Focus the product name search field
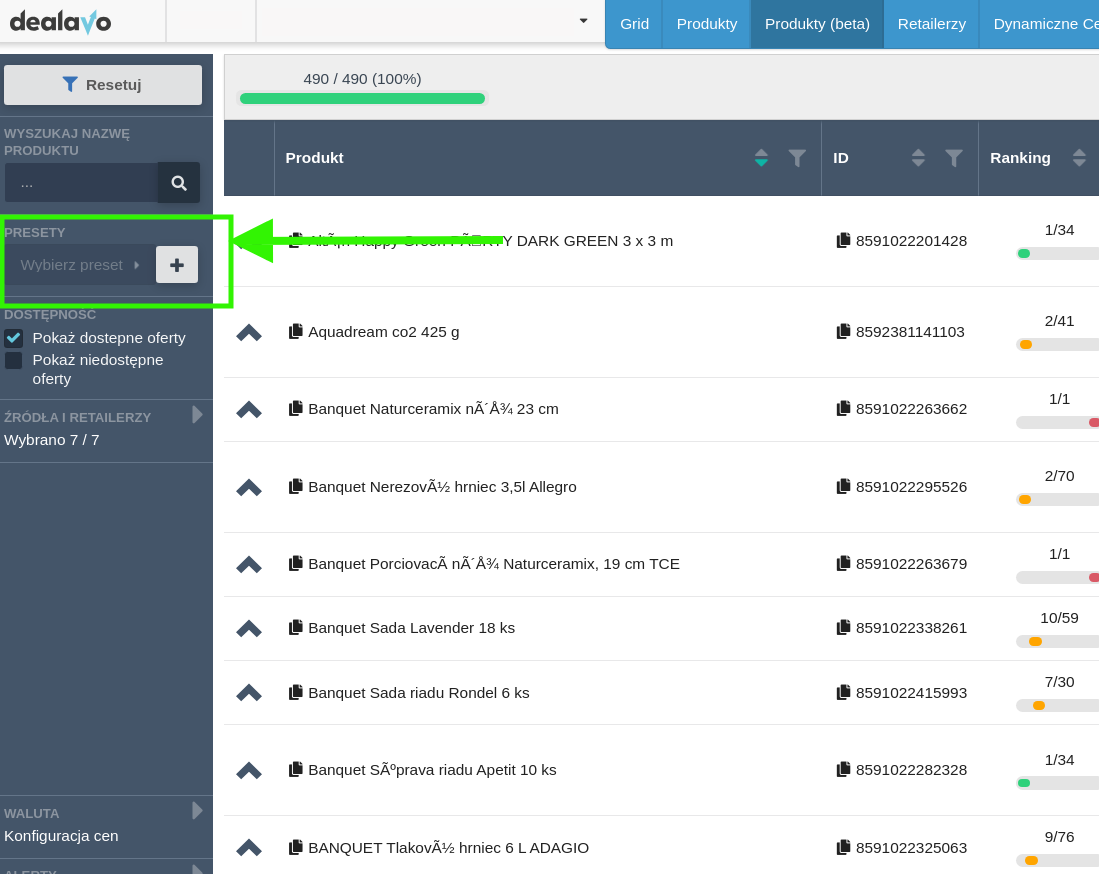This screenshot has width=1099, height=874. pyautogui.click(x=81, y=183)
